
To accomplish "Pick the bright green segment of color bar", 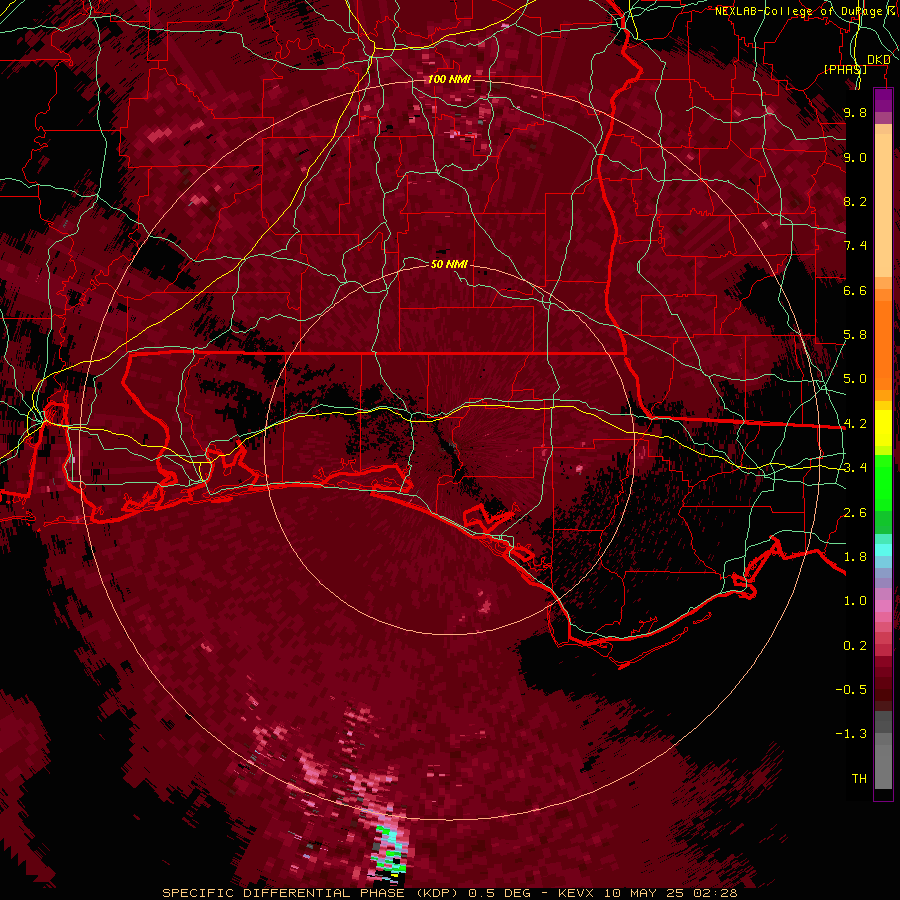I will click(883, 482).
